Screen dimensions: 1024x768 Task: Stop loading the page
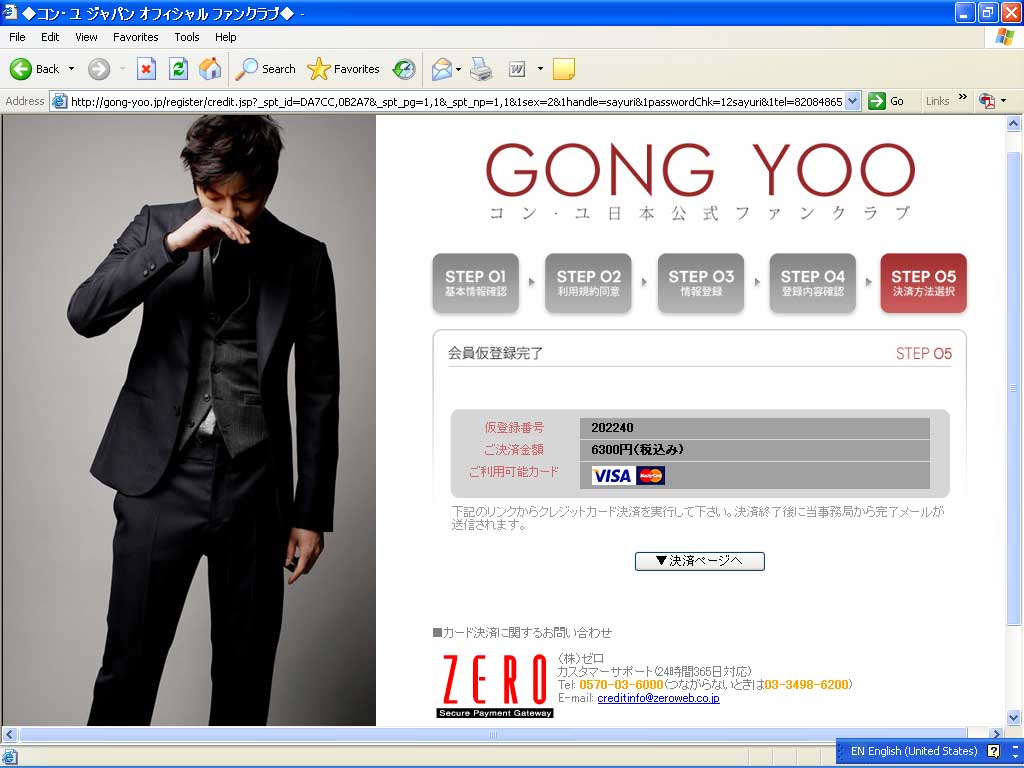[x=146, y=69]
